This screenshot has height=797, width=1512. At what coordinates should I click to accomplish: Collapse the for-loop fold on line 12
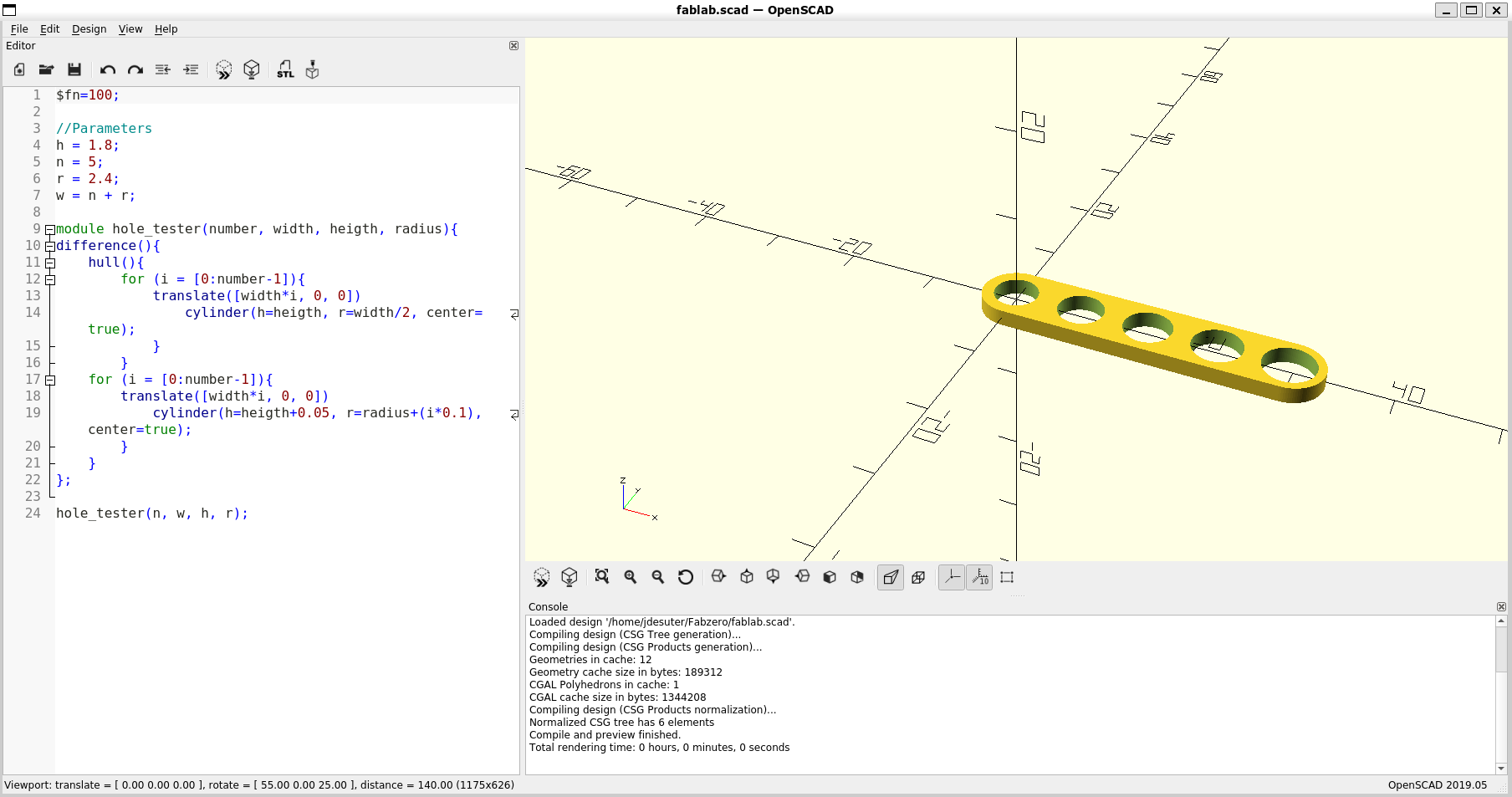[x=50, y=280]
